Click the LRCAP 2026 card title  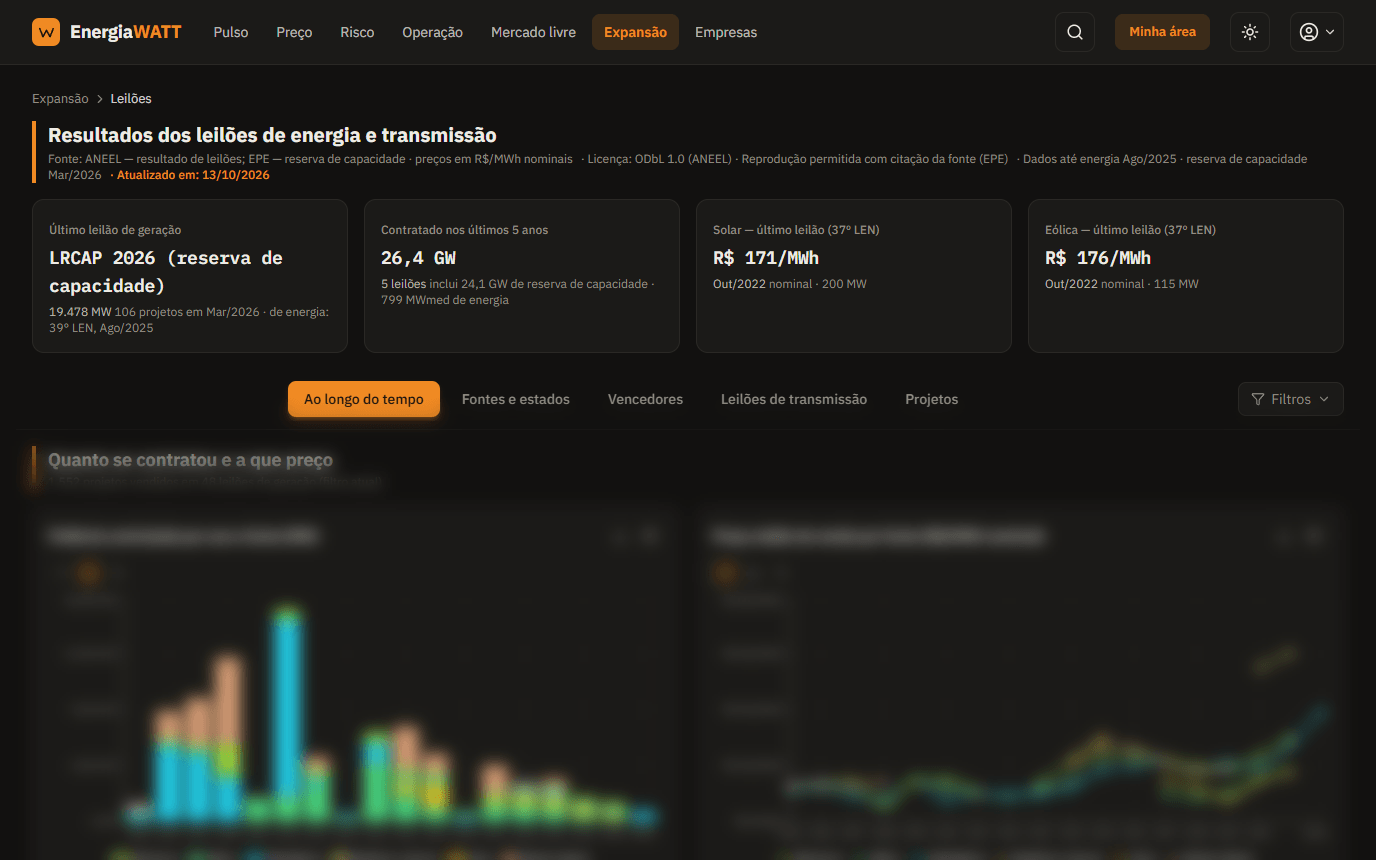(166, 272)
